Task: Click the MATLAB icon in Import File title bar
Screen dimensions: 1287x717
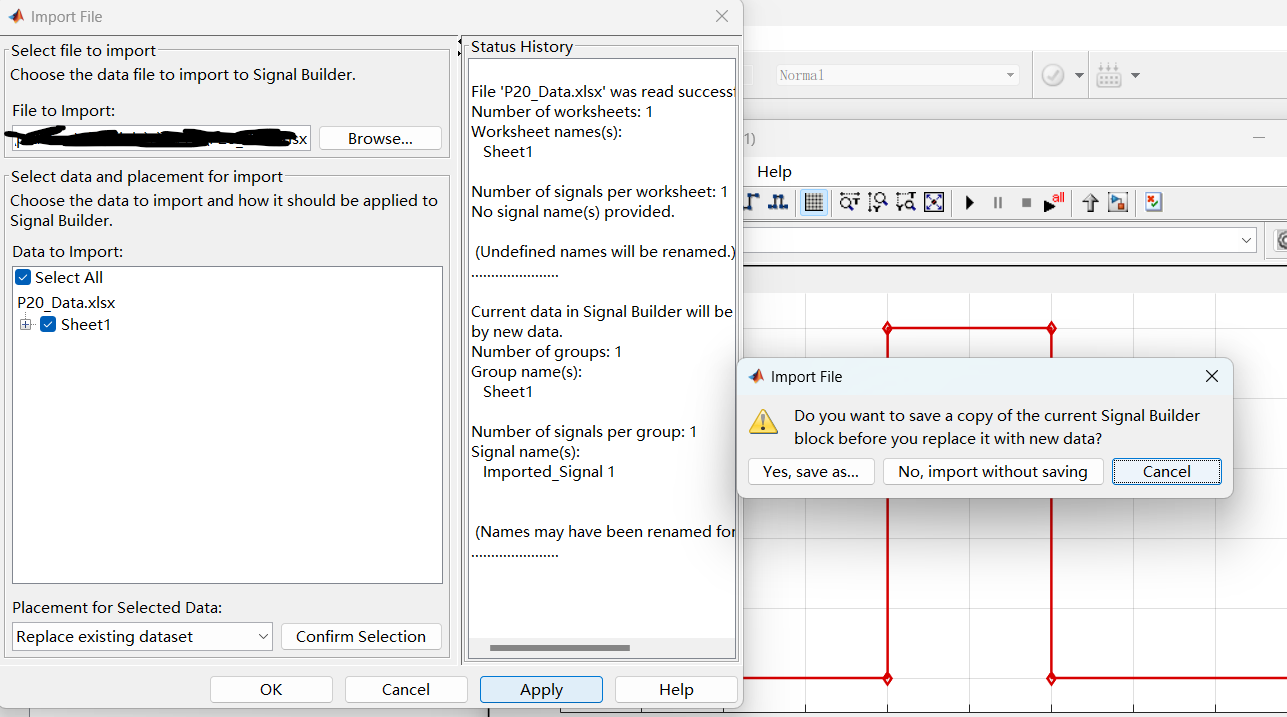Action: (16, 17)
